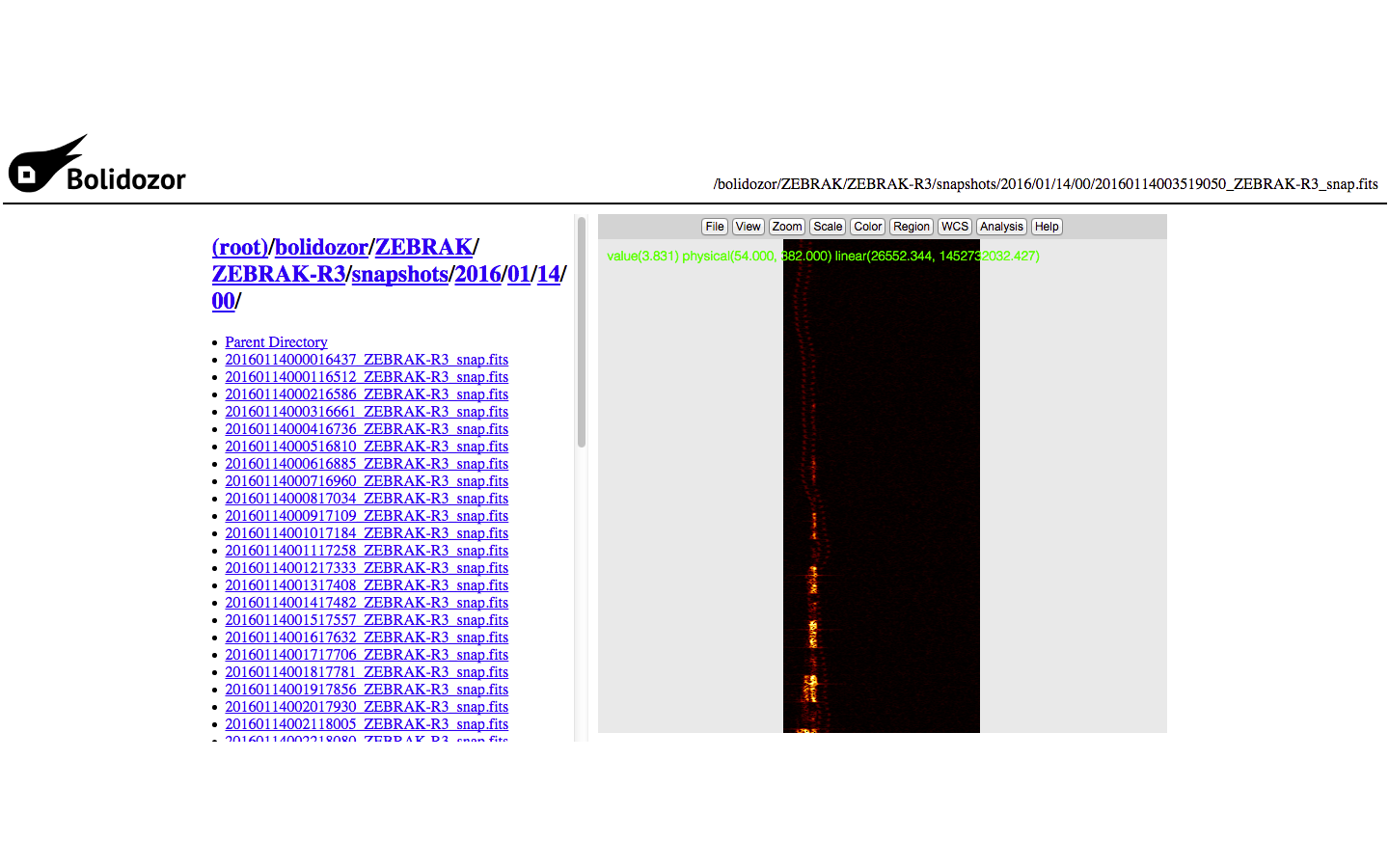Open file 20160114001817781_ZEBRAK-R3_snap.fits
Viewport: 1389px width, 868px height.
point(367,672)
